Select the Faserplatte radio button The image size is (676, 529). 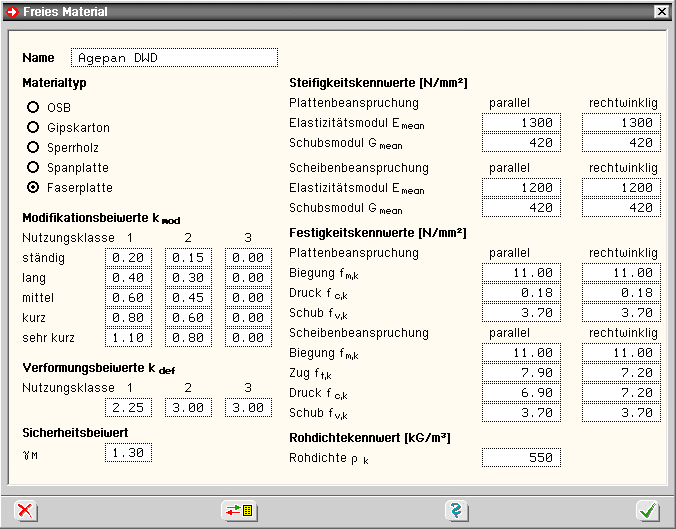pos(34,187)
